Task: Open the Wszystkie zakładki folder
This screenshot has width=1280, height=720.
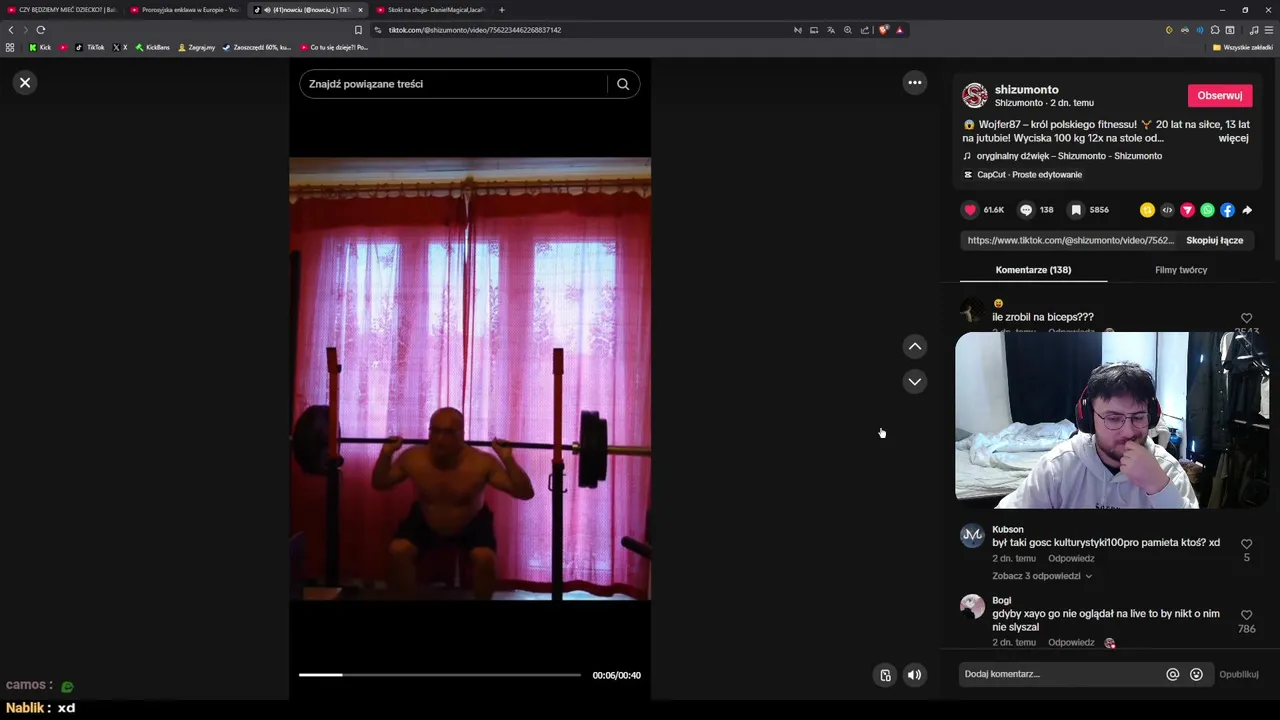Action: coord(1243,47)
